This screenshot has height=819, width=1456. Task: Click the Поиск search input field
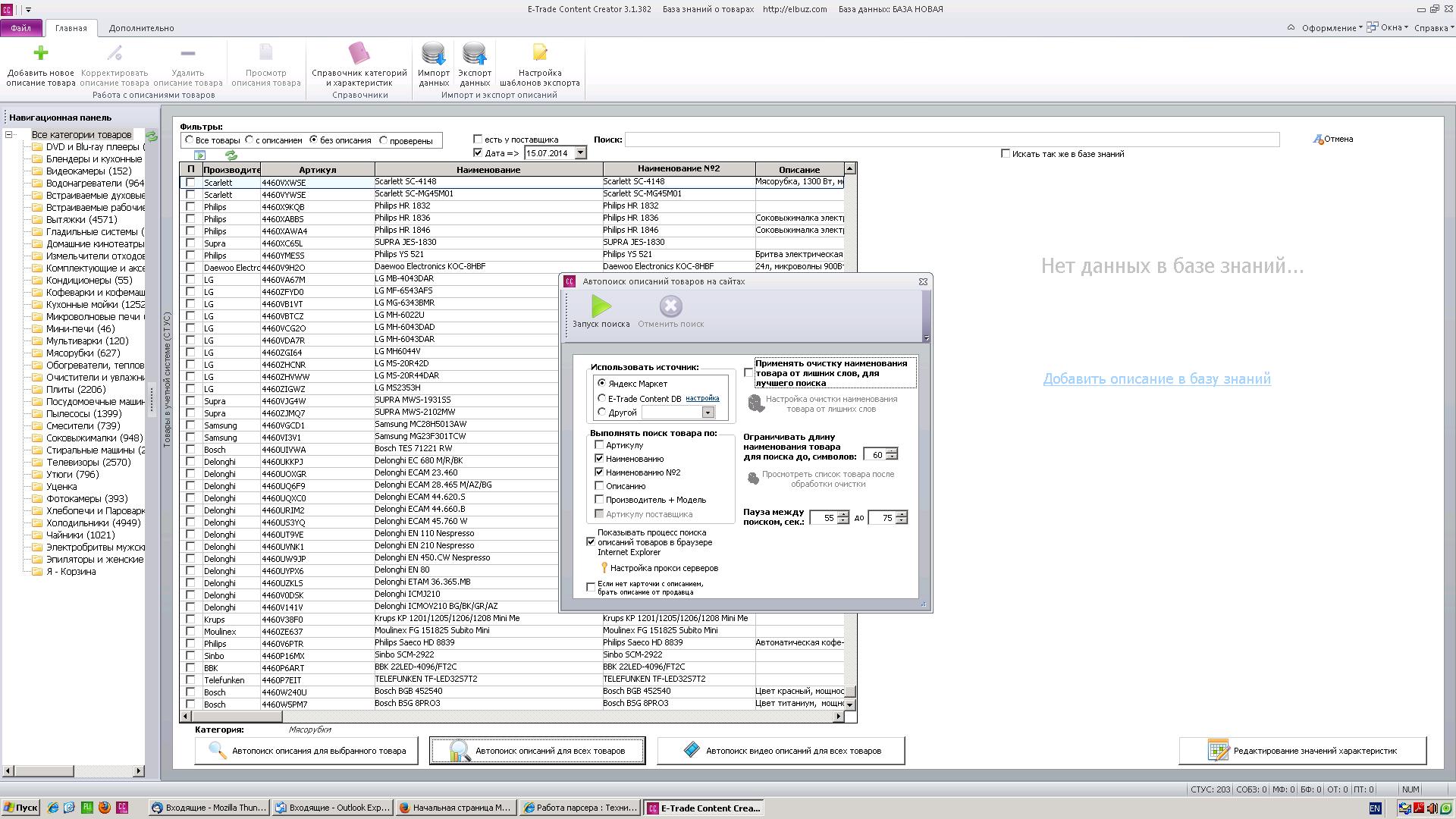[952, 140]
